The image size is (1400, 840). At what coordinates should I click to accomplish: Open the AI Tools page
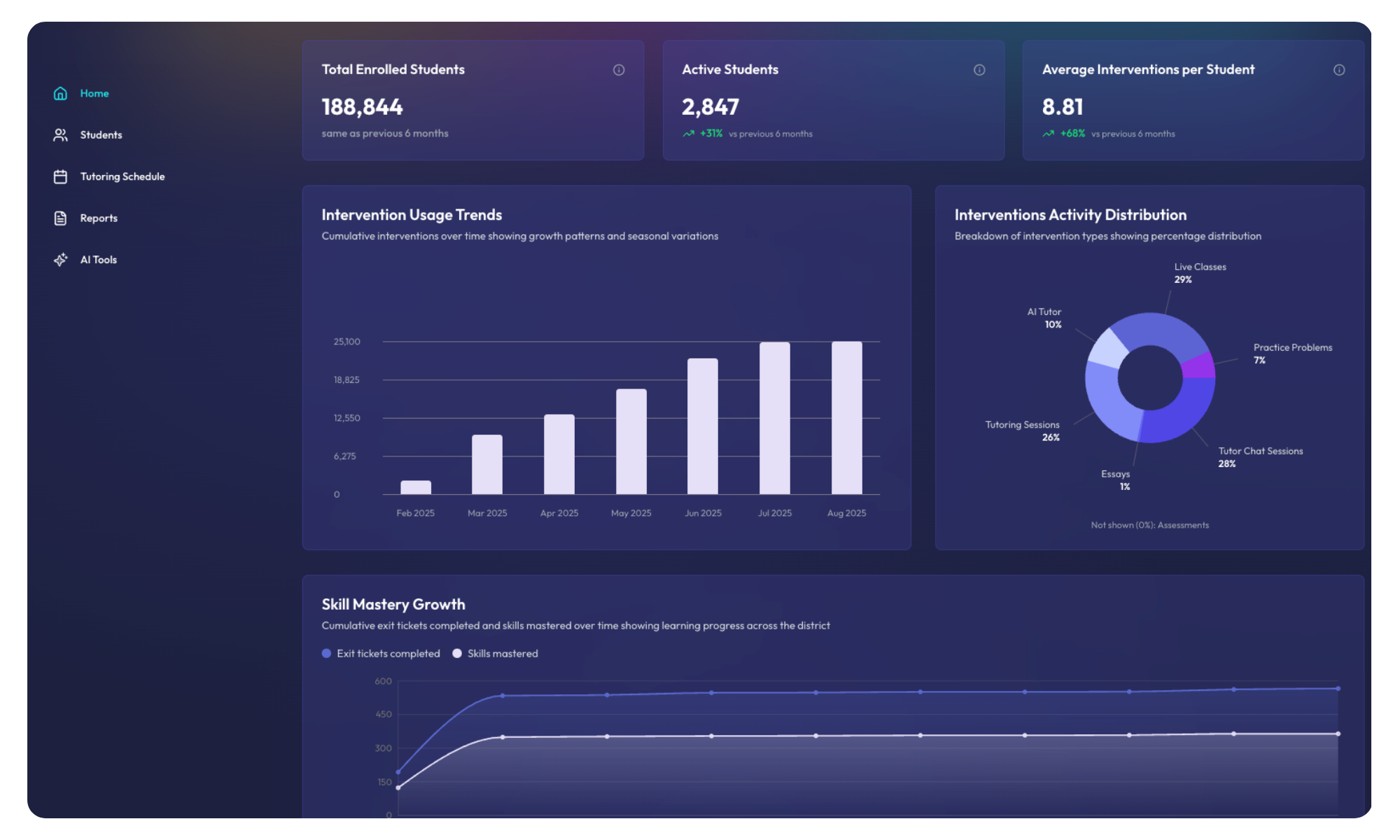click(x=99, y=260)
